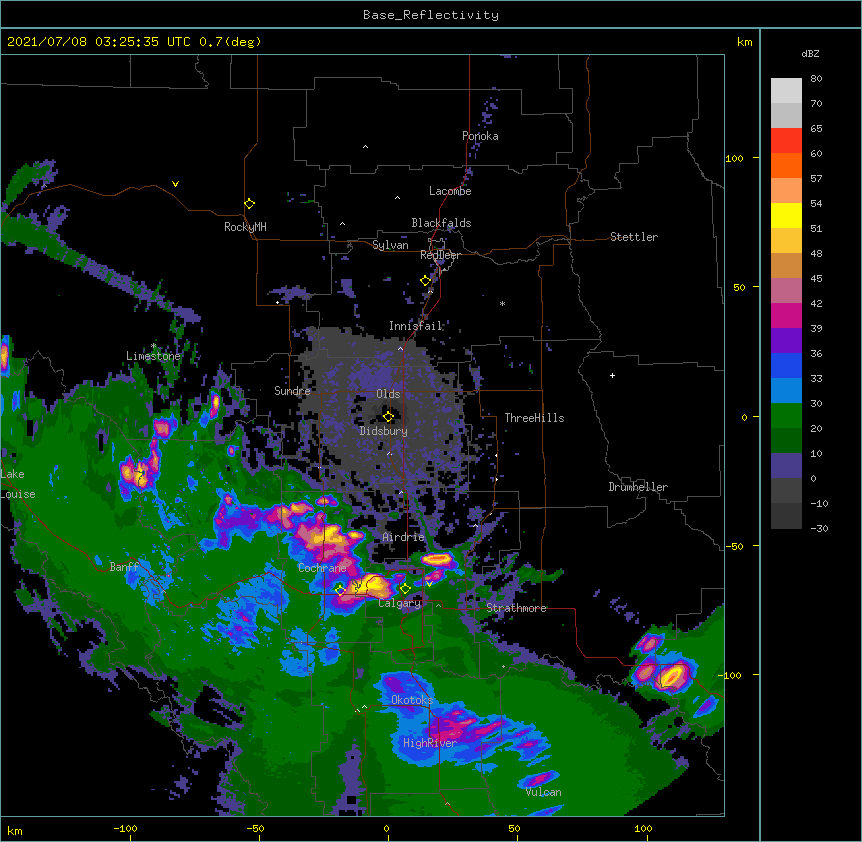Select the red 60-65 dBZ legend swatch
862x842 pixels.
(x=786, y=141)
